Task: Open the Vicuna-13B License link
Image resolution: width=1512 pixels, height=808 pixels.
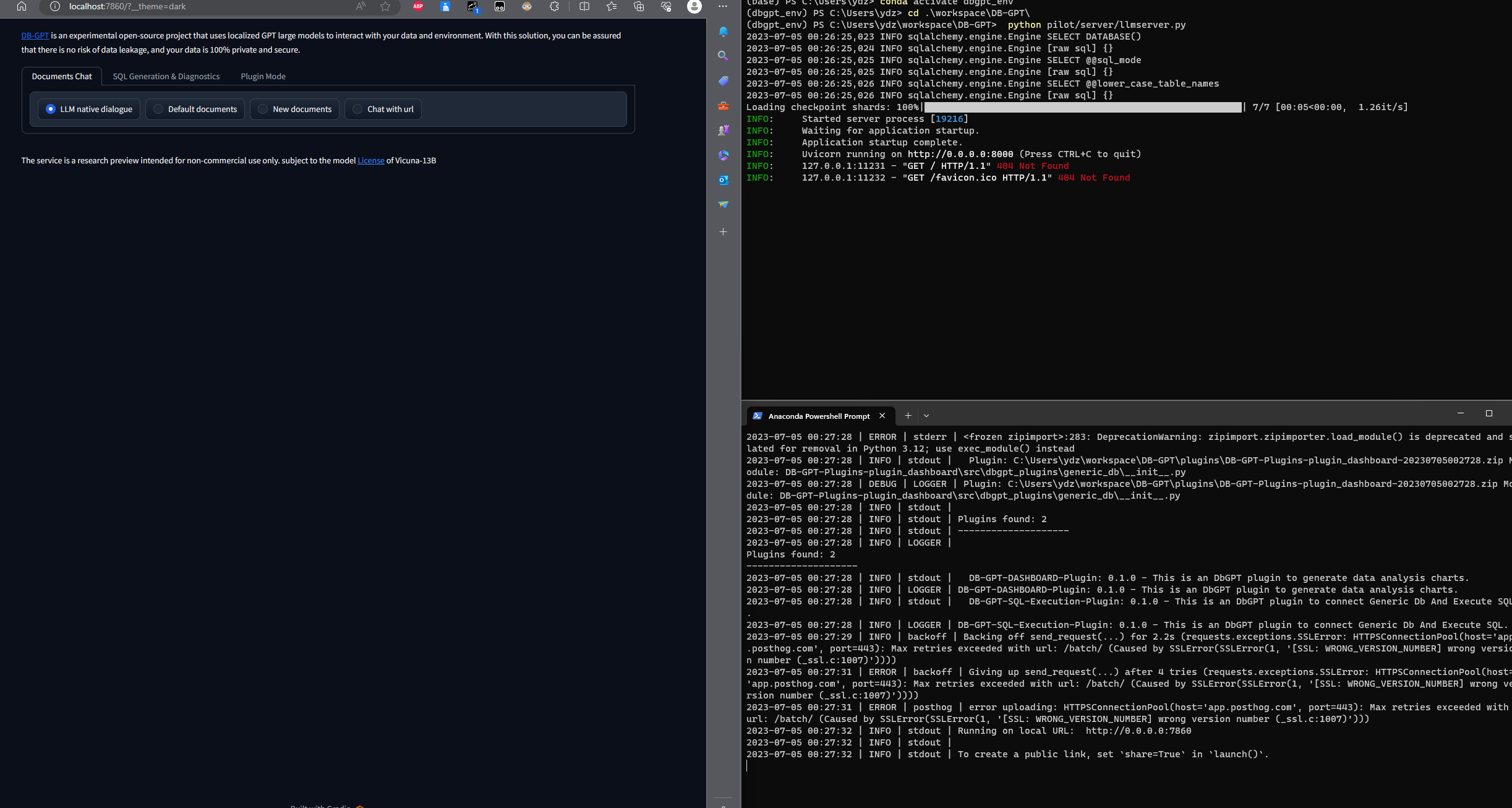Action: click(370, 160)
